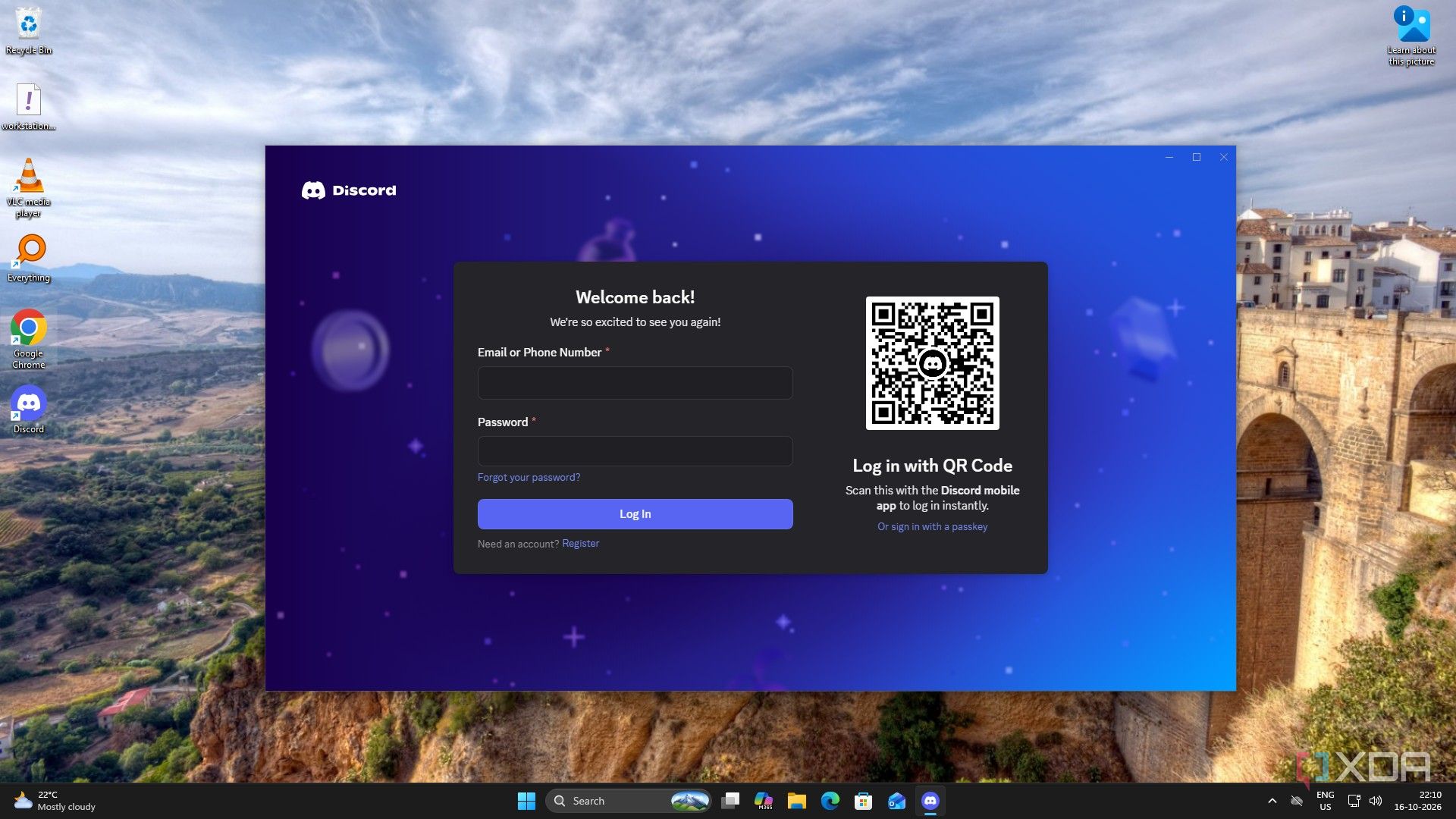Select the Discord desktop shortcut
The height and width of the screenshot is (819, 1456).
(x=29, y=409)
